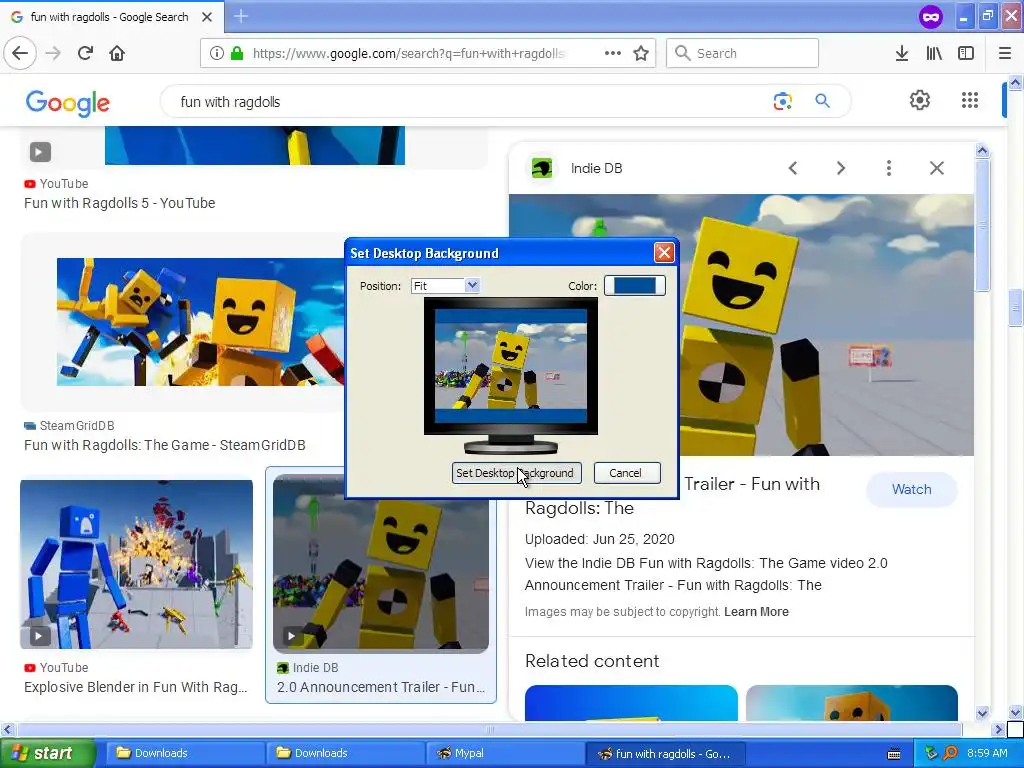Show next image in Indie DB panel
Screen dimensions: 1024x768
tap(840, 168)
